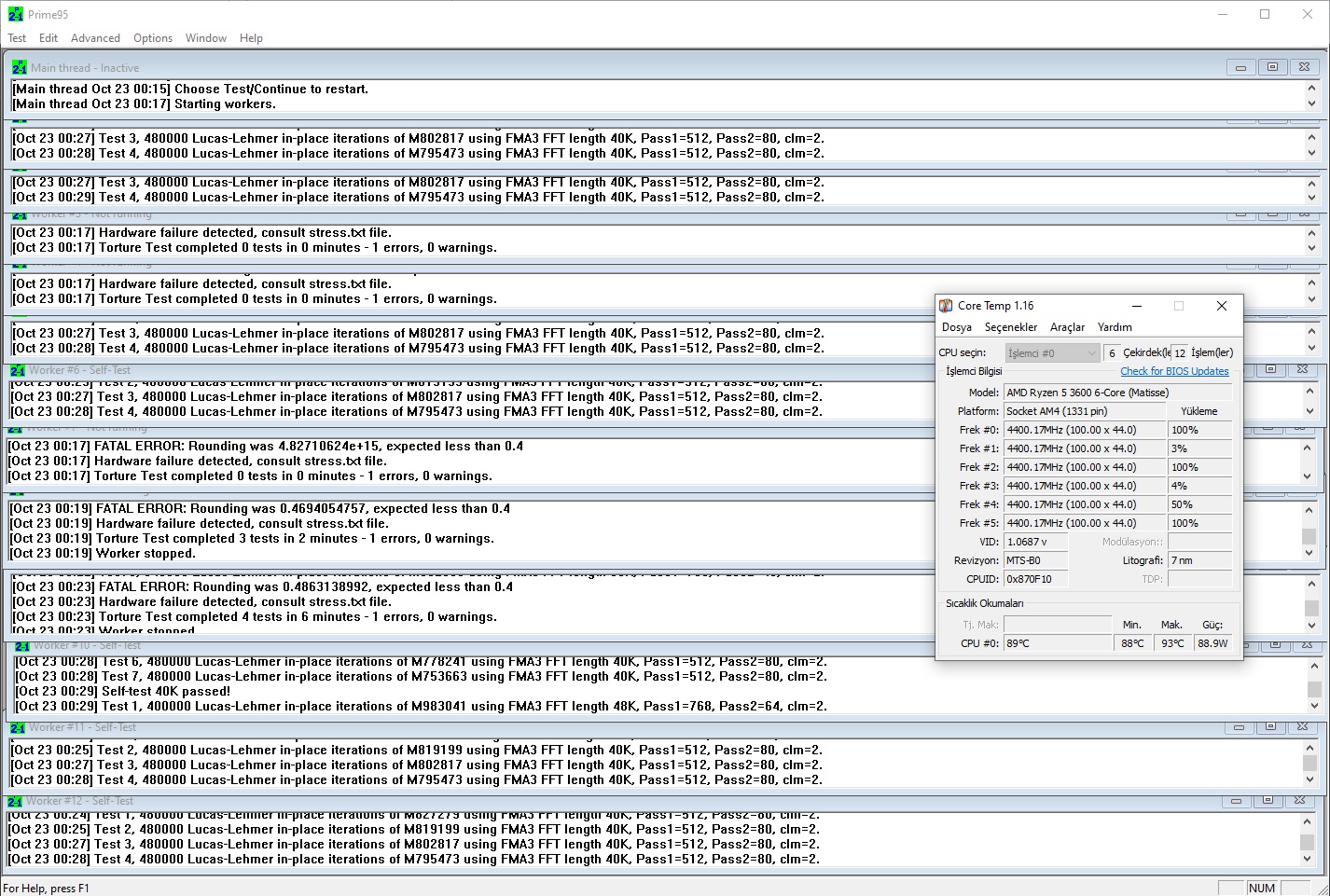Close the Worker #12 child window
1330x896 pixels.
tap(1299, 801)
